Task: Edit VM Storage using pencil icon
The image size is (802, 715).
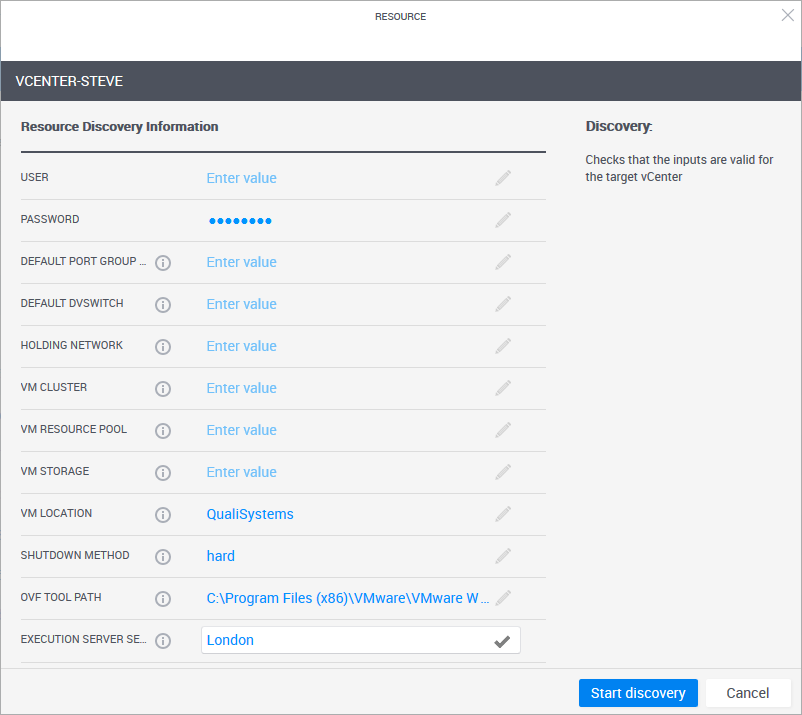Action: 503,472
